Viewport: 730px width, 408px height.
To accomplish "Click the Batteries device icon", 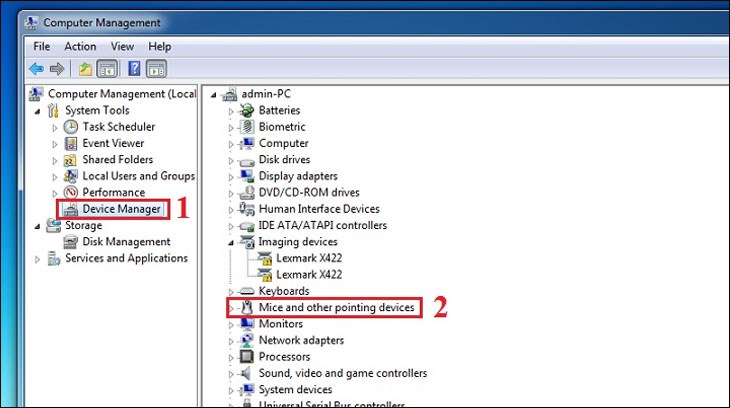I will (x=247, y=110).
